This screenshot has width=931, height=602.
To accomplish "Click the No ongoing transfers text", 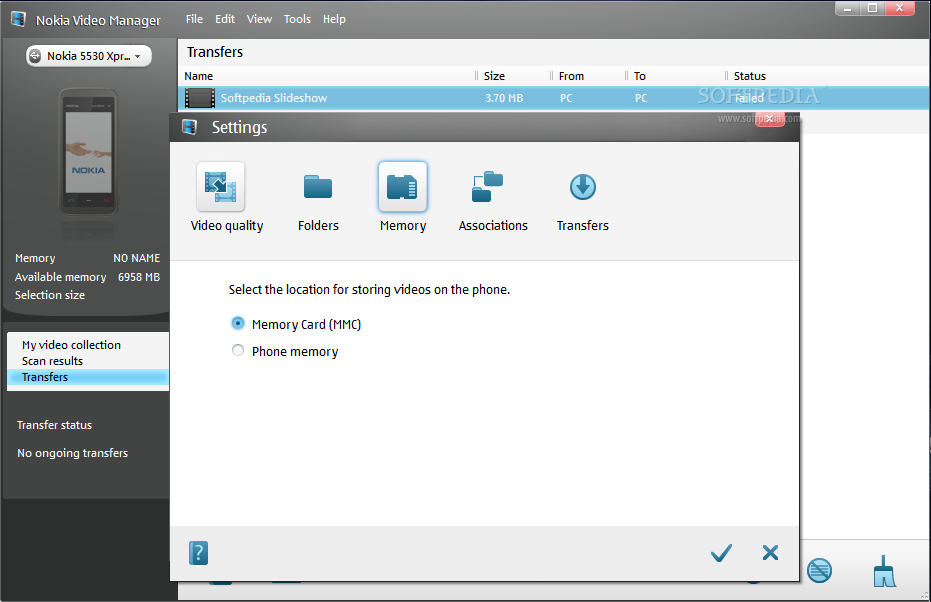I will (72, 453).
